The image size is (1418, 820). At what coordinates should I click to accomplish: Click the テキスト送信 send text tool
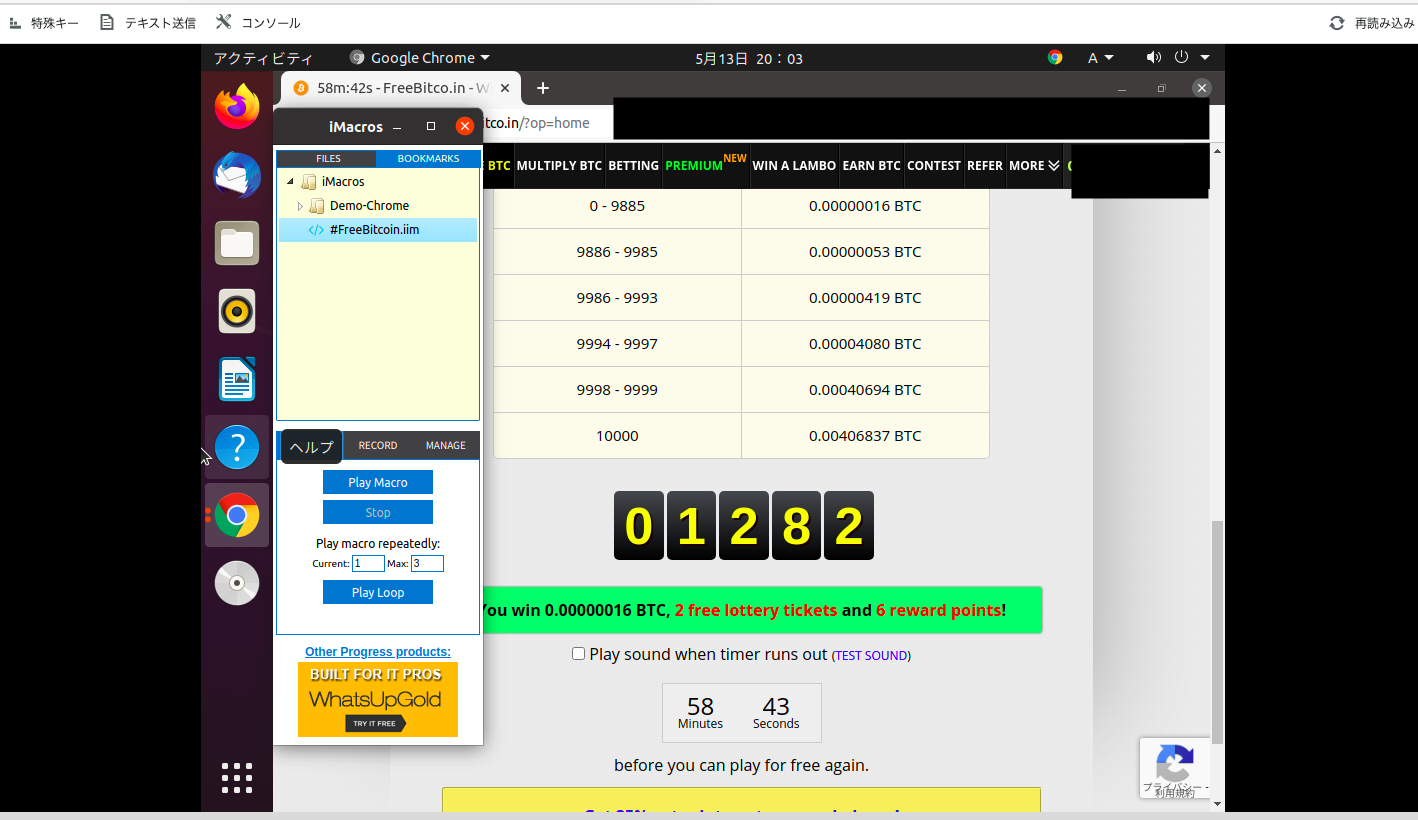coord(148,22)
